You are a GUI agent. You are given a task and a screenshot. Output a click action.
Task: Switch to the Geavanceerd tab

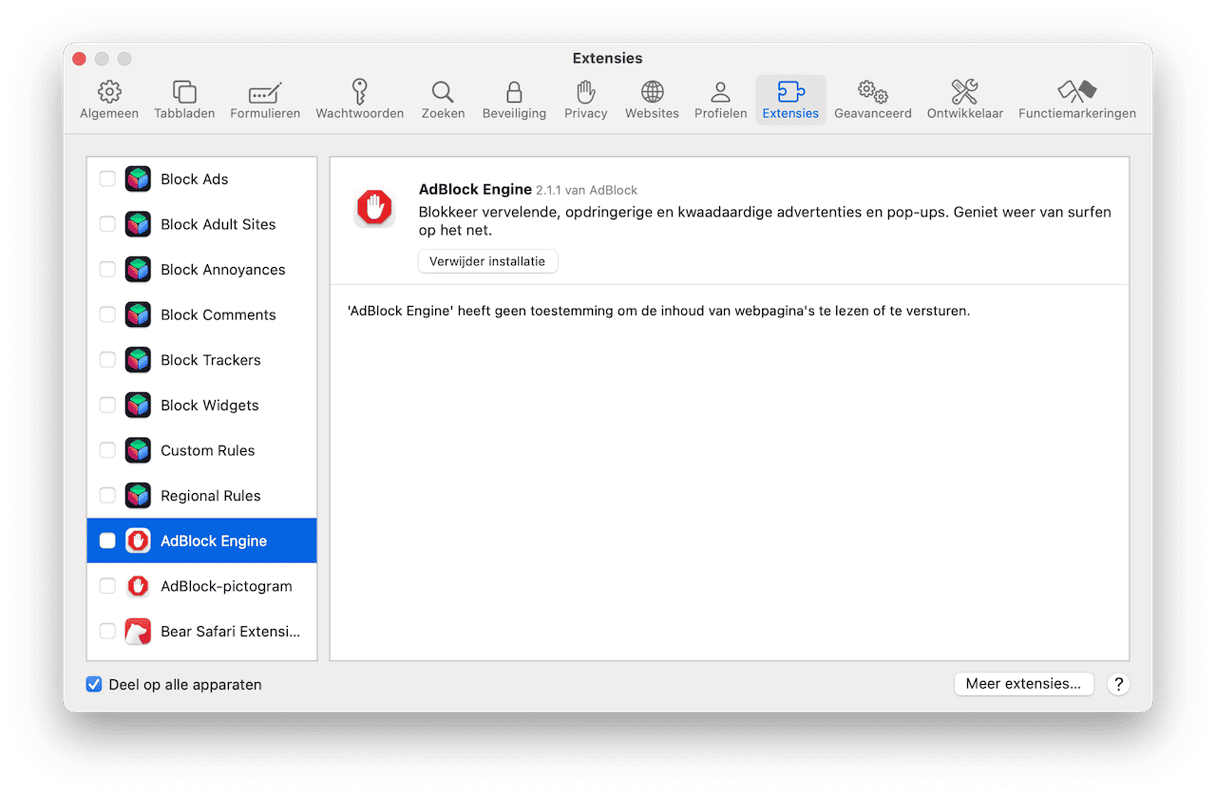[872, 100]
